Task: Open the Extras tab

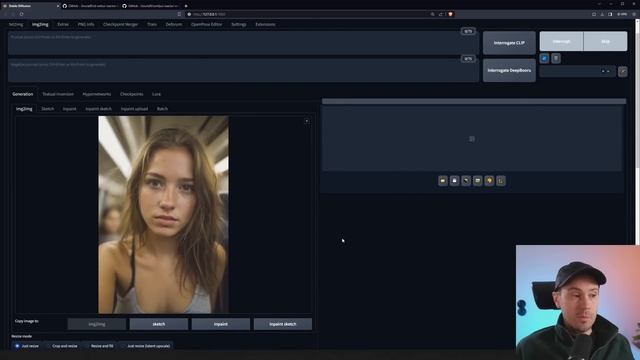Action: [63, 24]
